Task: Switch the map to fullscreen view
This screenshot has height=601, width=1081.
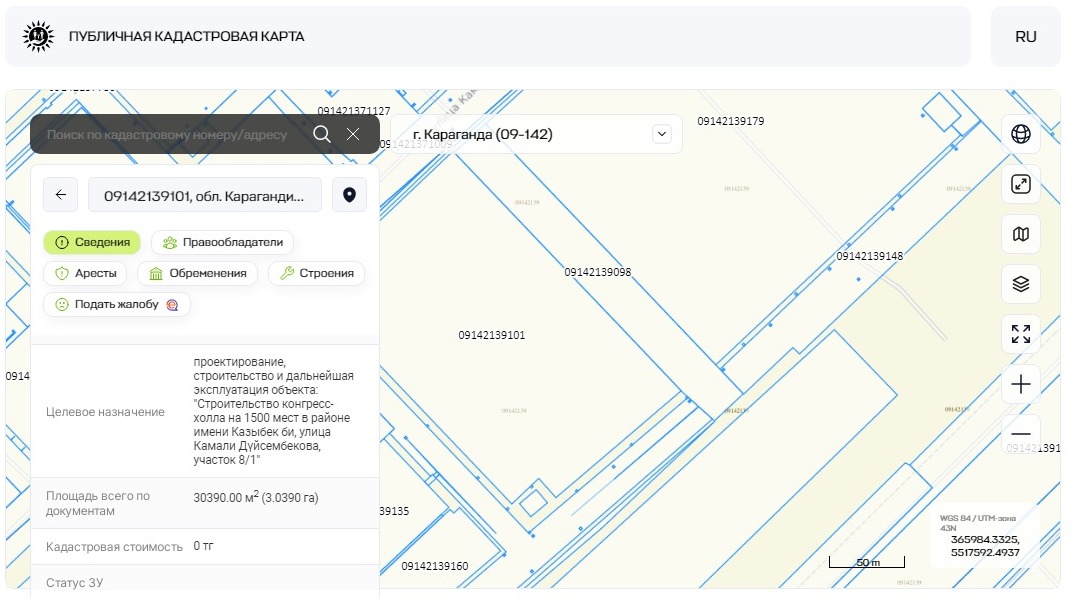Action: (1020, 334)
